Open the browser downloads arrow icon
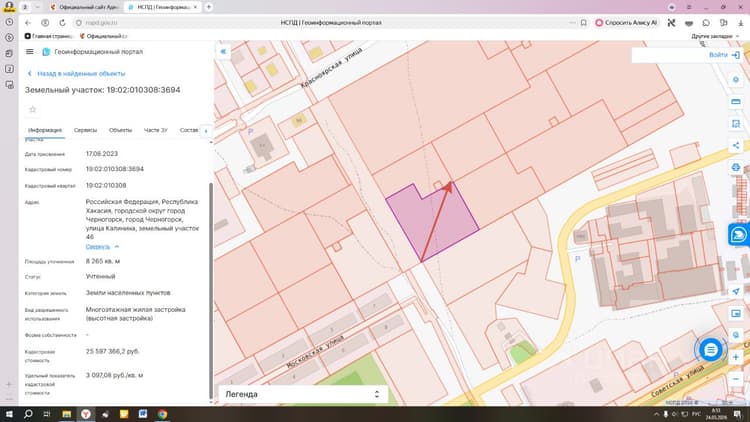 coord(740,22)
